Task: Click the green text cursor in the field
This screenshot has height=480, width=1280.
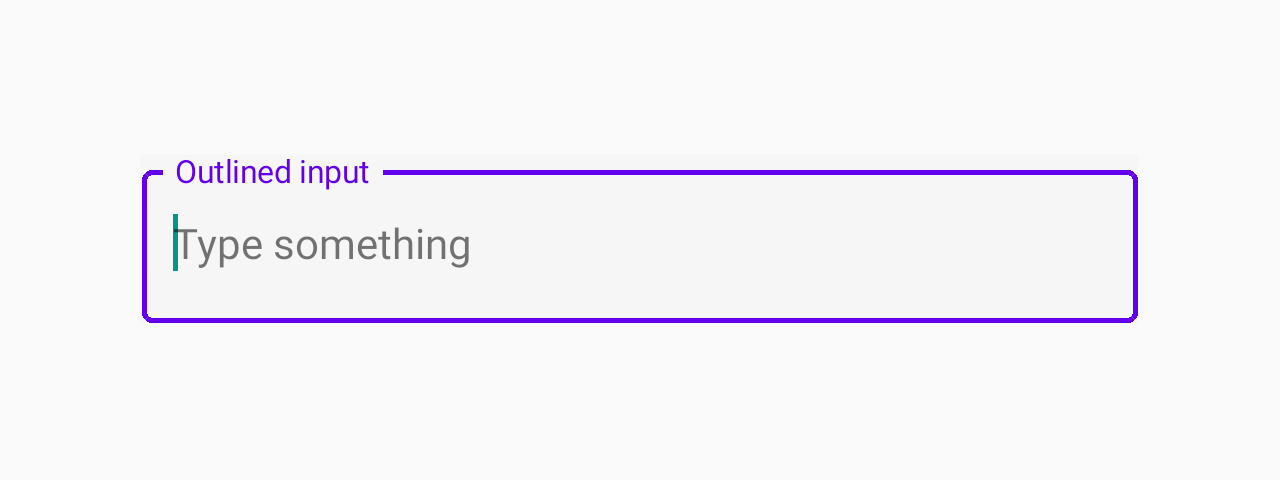Action: (175, 242)
